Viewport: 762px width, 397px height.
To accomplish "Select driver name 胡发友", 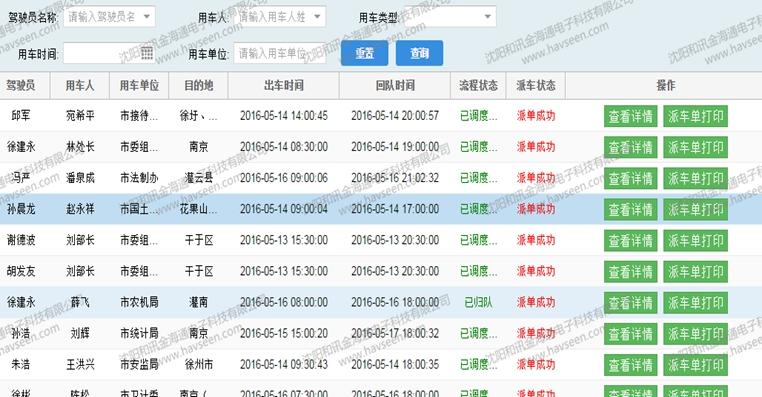I will (21, 271).
